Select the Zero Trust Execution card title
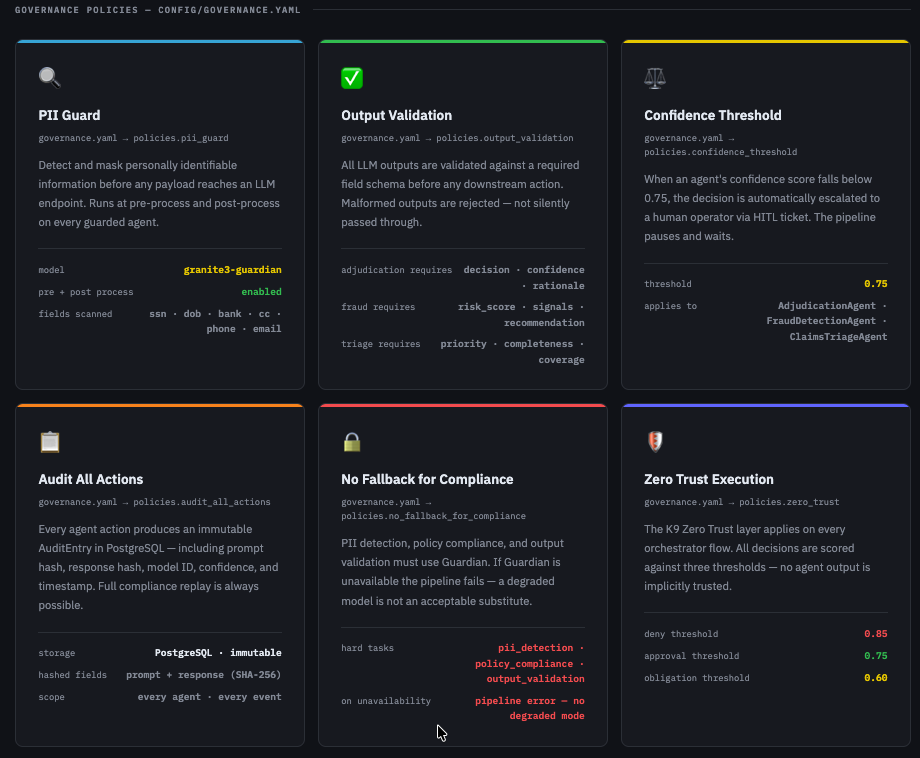Viewport: 920px width, 758px height. (709, 479)
